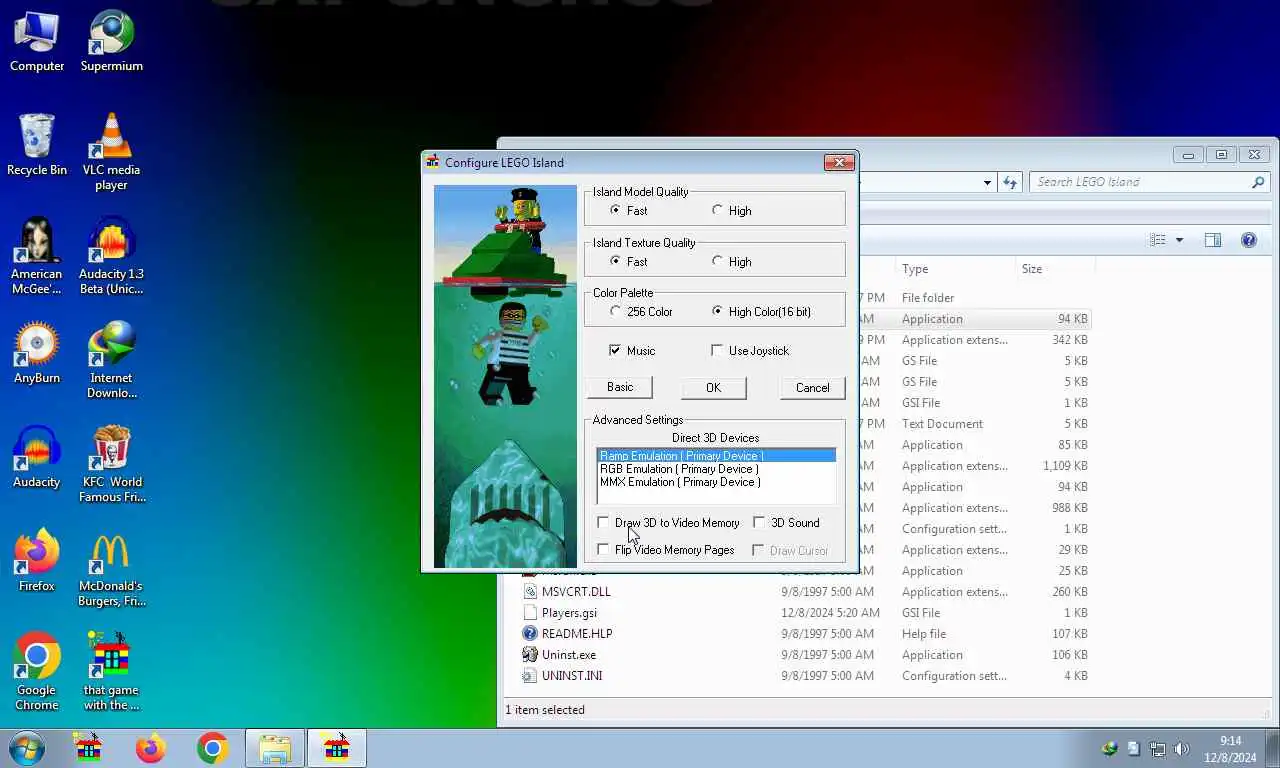
Task: Click the Basic button
Action: [x=620, y=387]
